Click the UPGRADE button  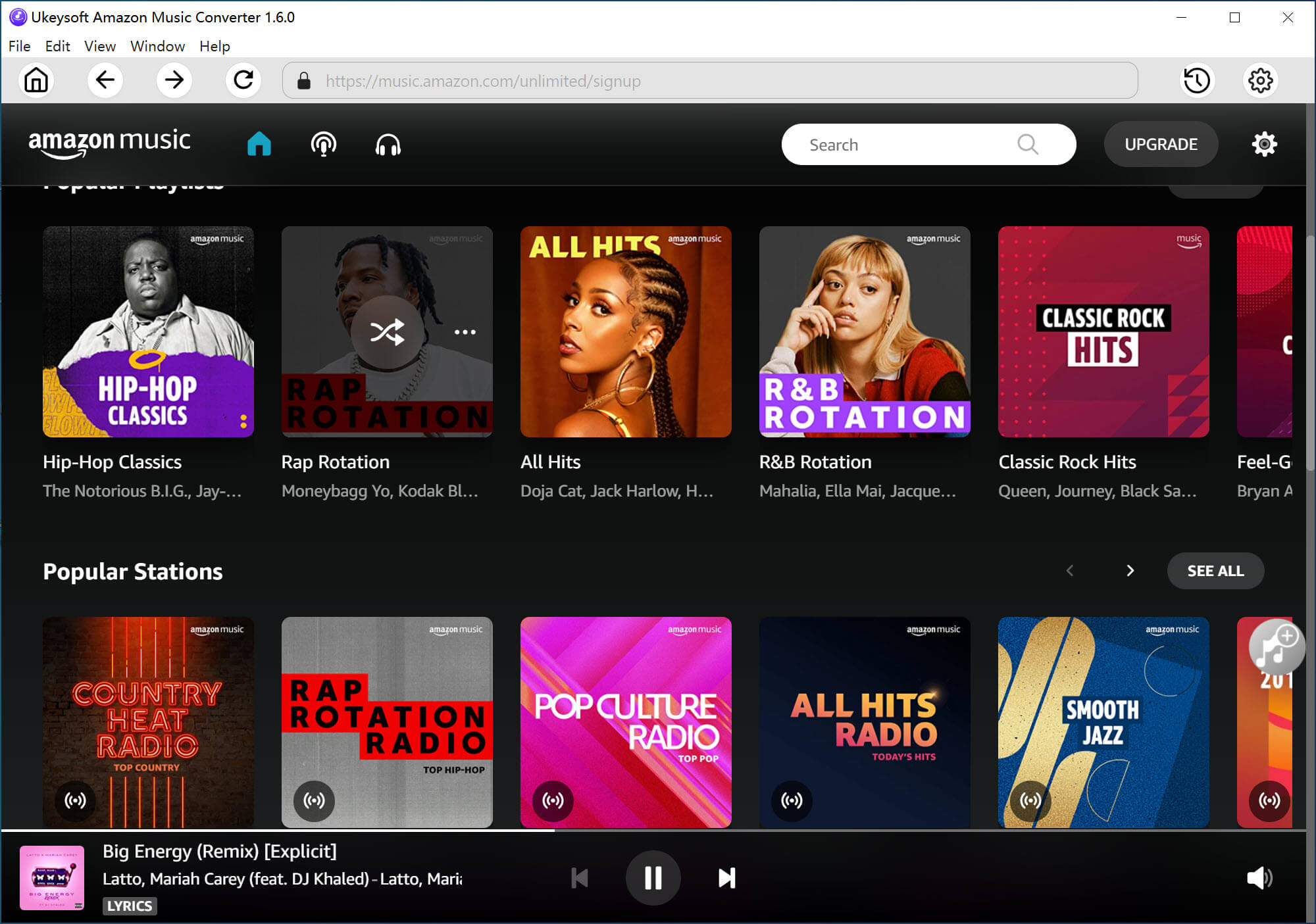pyautogui.click(x=1161, y=144)
